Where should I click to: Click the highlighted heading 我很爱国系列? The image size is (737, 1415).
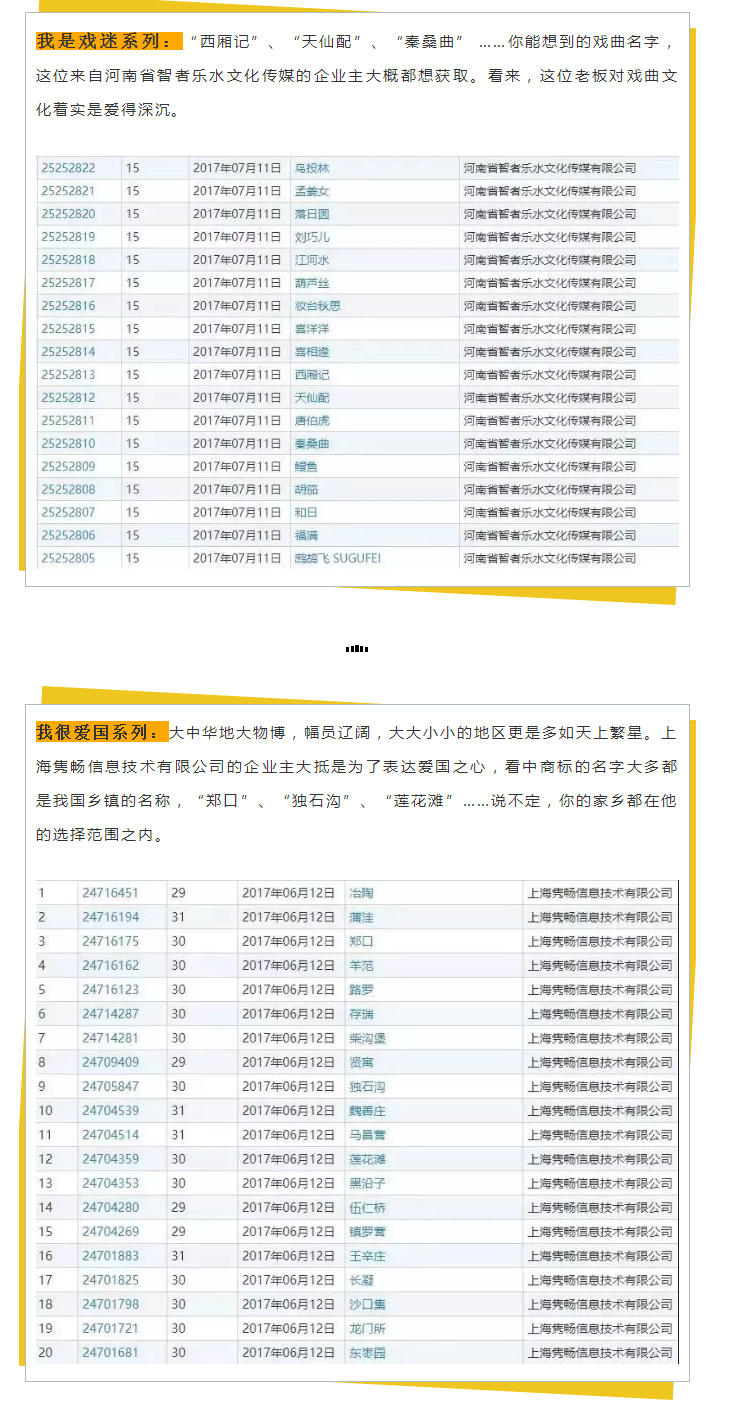pyautogui.click(x=103, y=732)
